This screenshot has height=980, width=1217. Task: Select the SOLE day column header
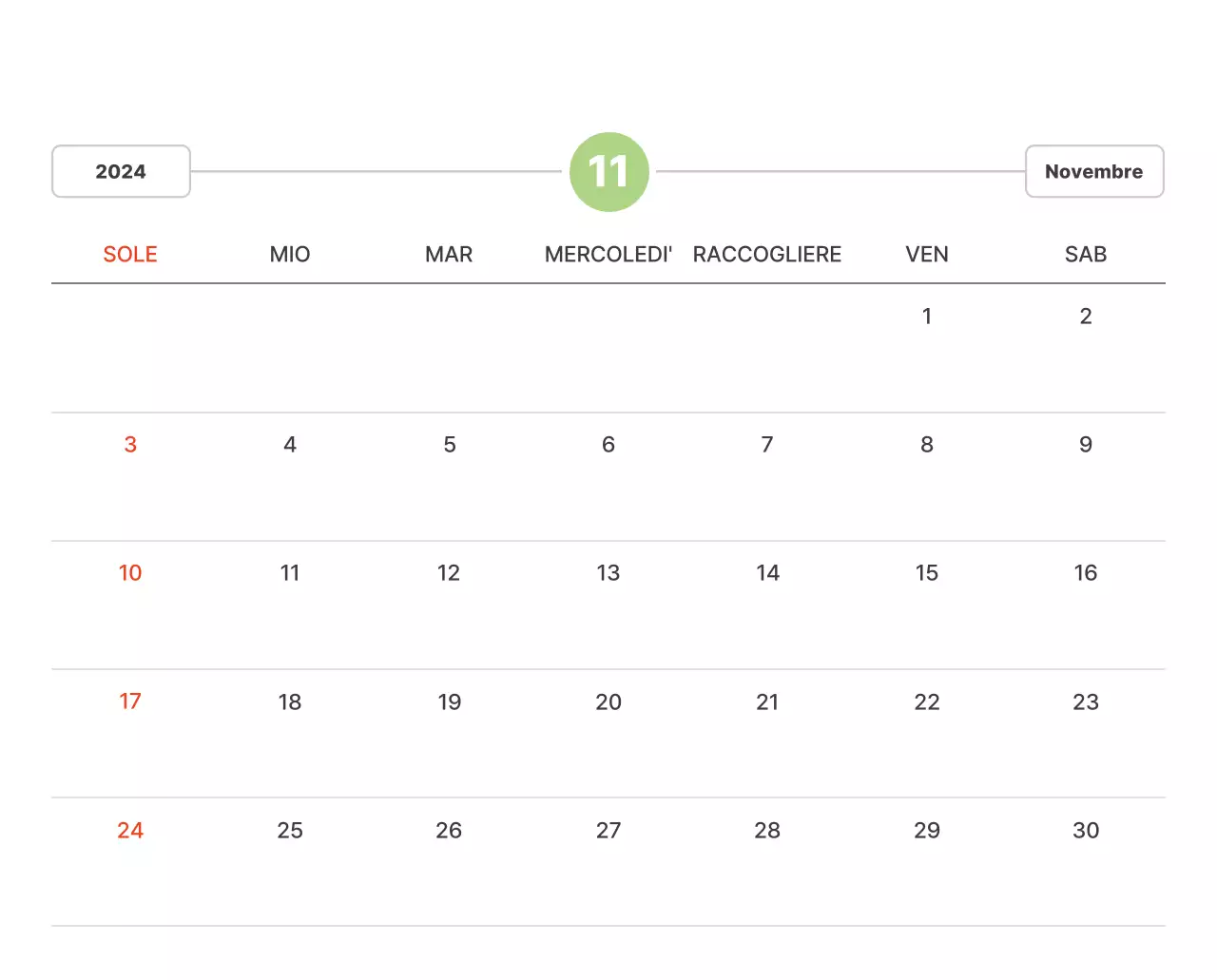[130, 254]
